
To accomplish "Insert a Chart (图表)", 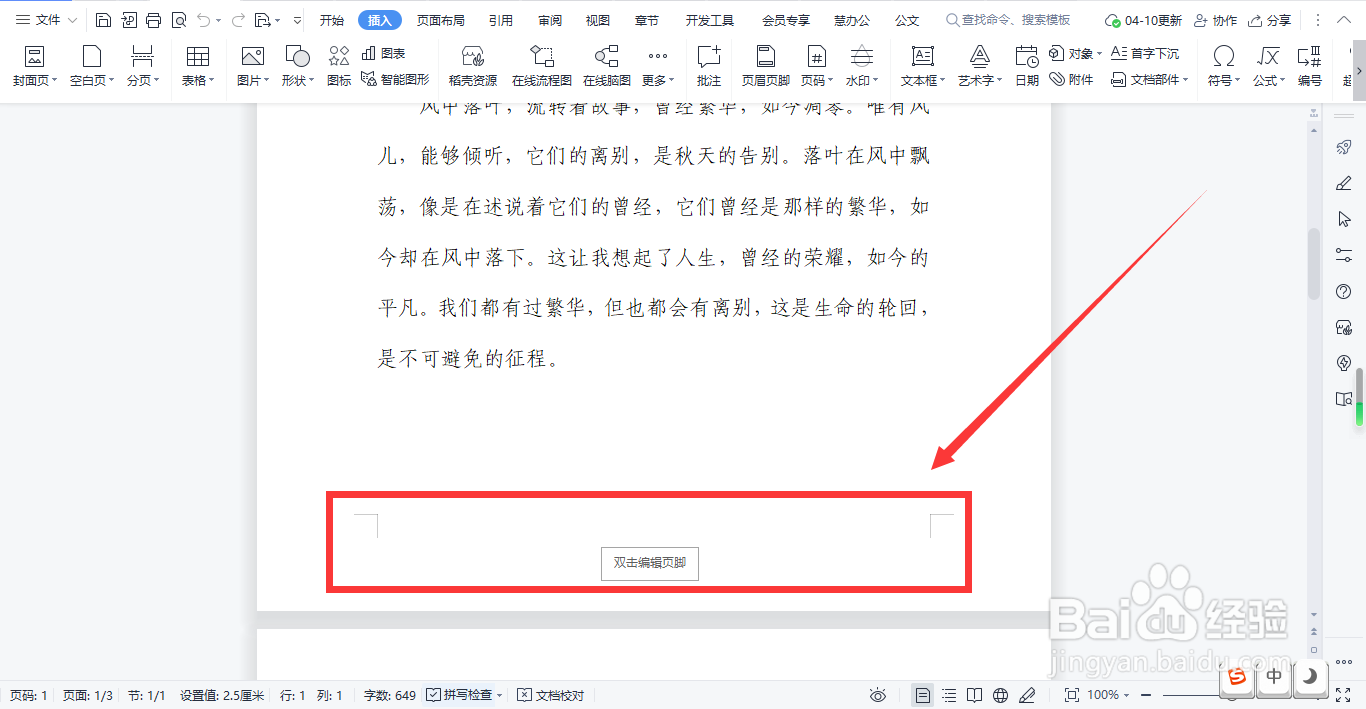I will pyautogui.click(x=384, y=53).
